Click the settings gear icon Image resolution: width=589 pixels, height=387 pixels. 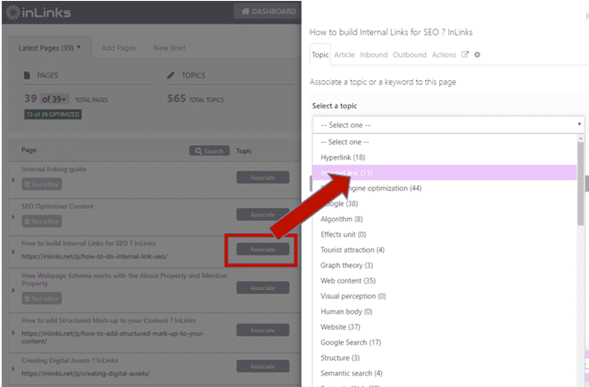[477, 54]
